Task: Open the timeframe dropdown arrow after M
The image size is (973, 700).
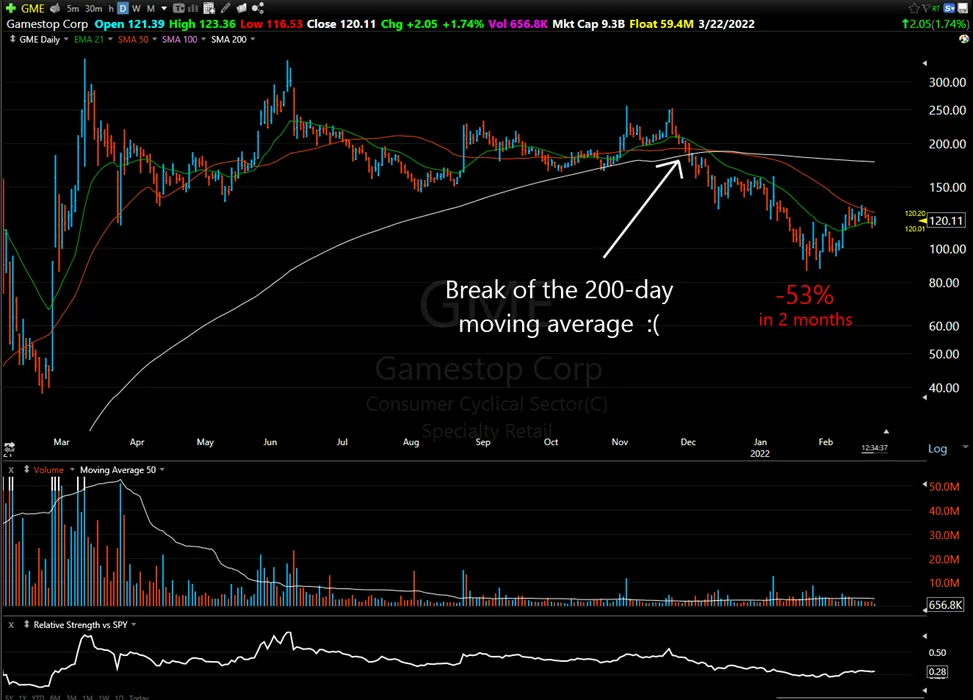Action: point(164,9)
